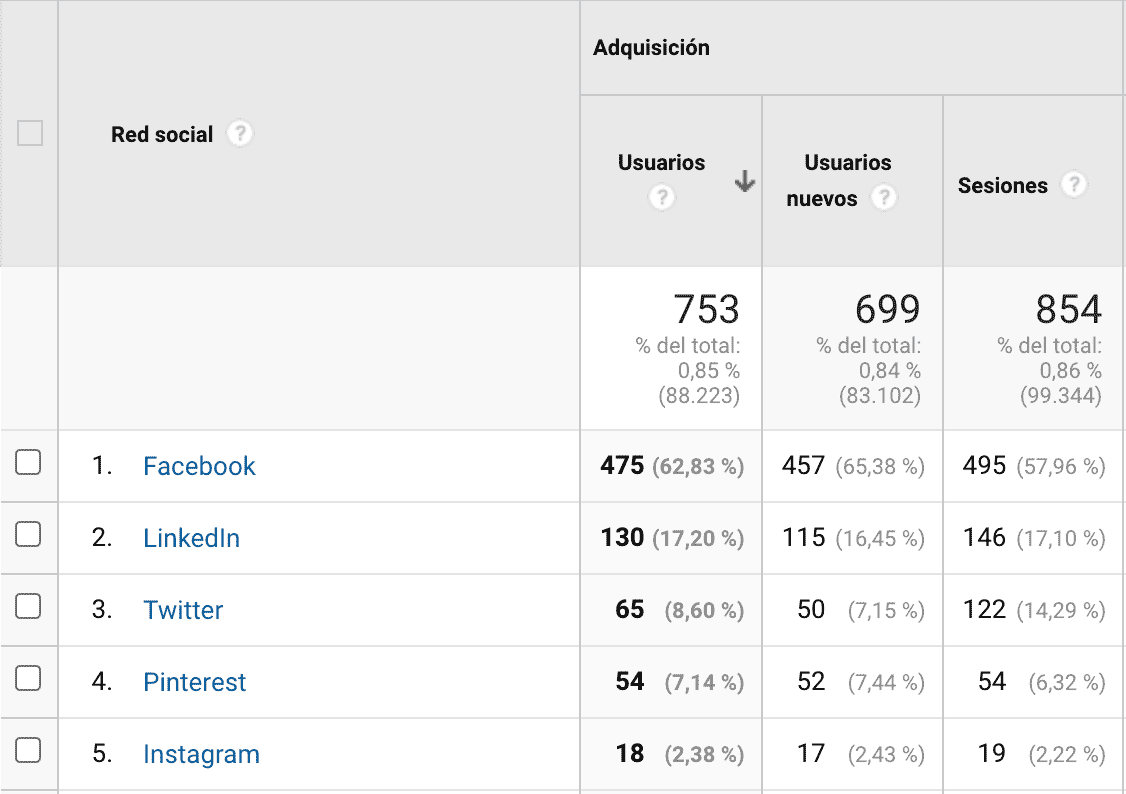Sort by Usuarios nuevos column header
1126x794 pixels.
tap(847, 163)
